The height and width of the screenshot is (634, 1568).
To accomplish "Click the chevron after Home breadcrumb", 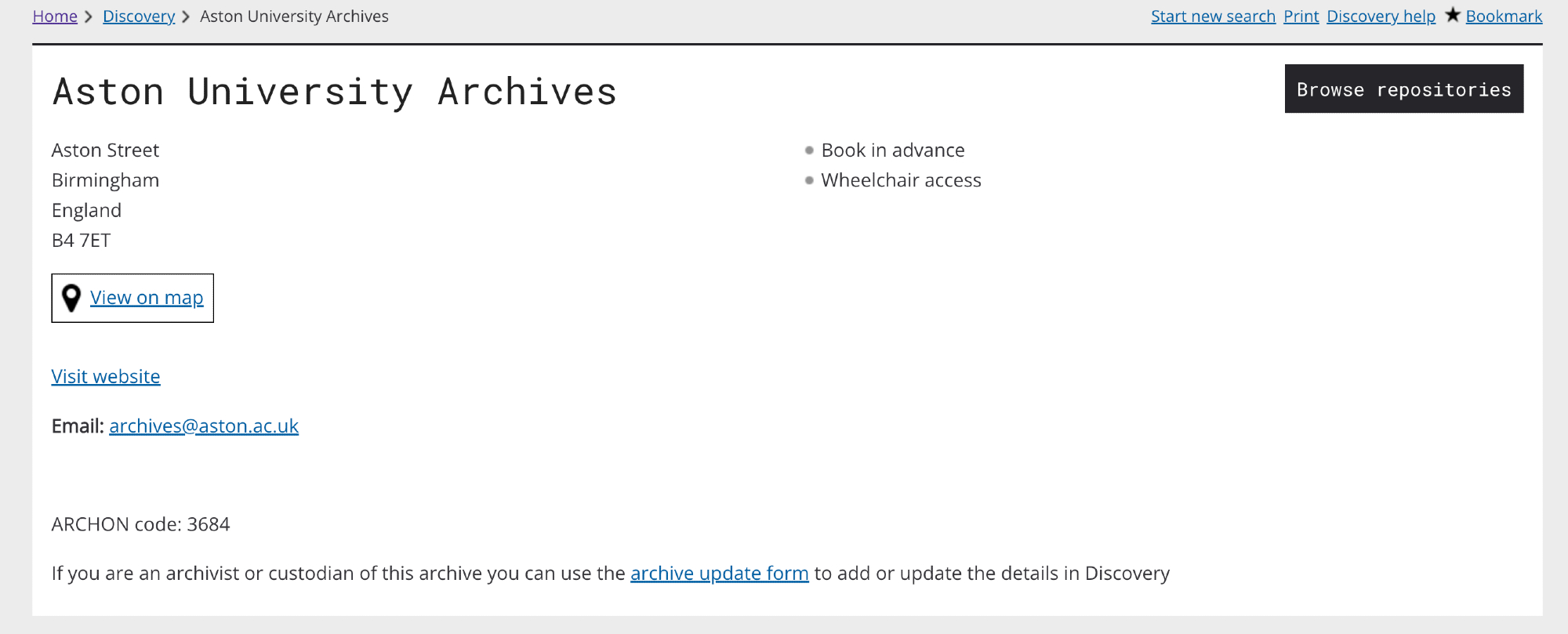I will (x=89, y=16).
